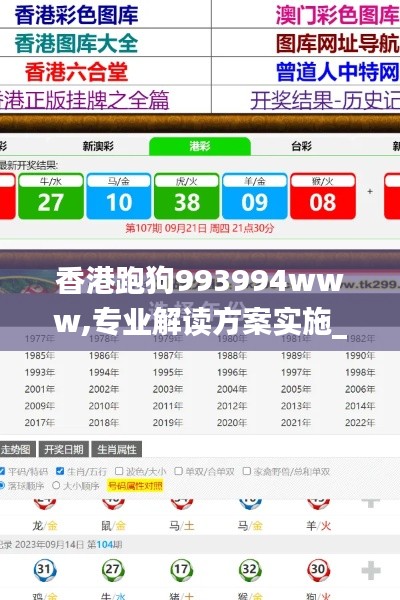
Task: Click the blue number 10 ball card
Action: [119, 196]
